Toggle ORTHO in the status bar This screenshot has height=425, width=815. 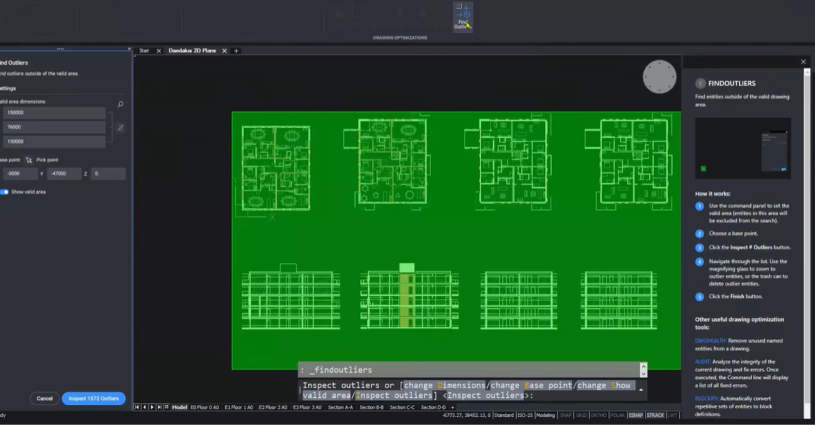[x=599, y=415]
